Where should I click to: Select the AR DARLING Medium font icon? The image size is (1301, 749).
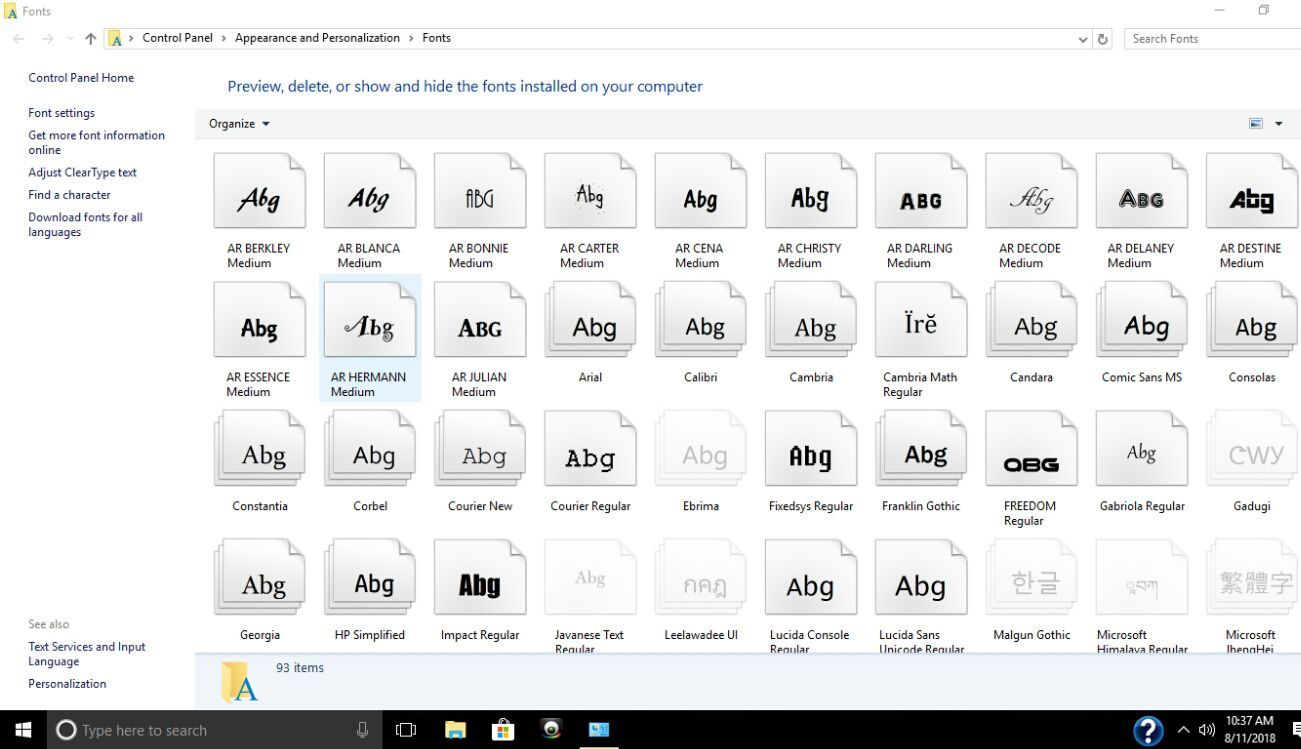point(921,191)
